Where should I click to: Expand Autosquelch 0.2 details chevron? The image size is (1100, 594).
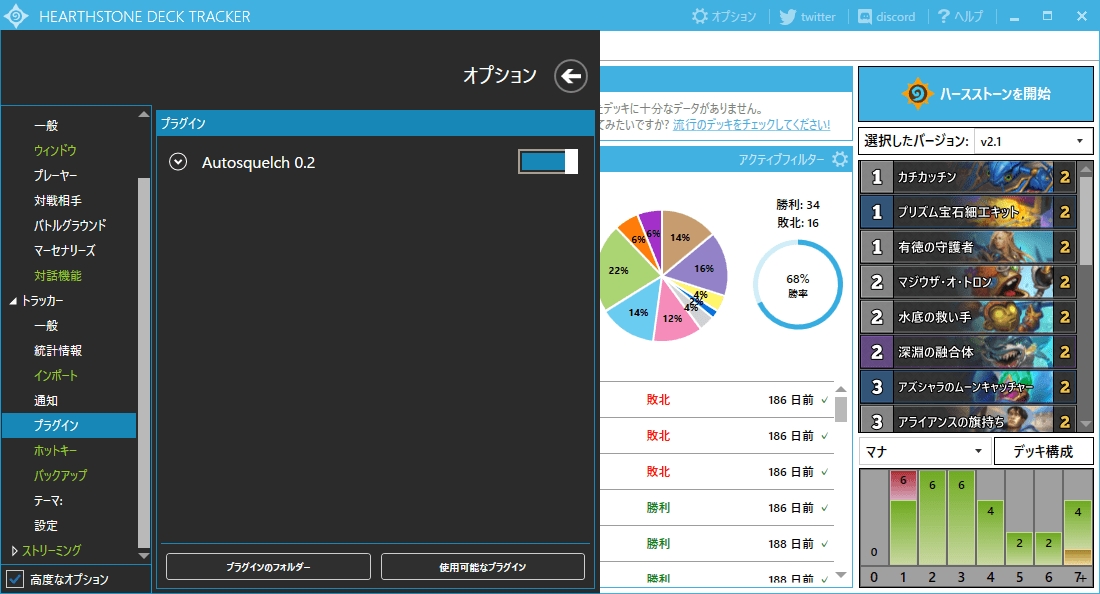pyautogui.click(x=178, y=162)
